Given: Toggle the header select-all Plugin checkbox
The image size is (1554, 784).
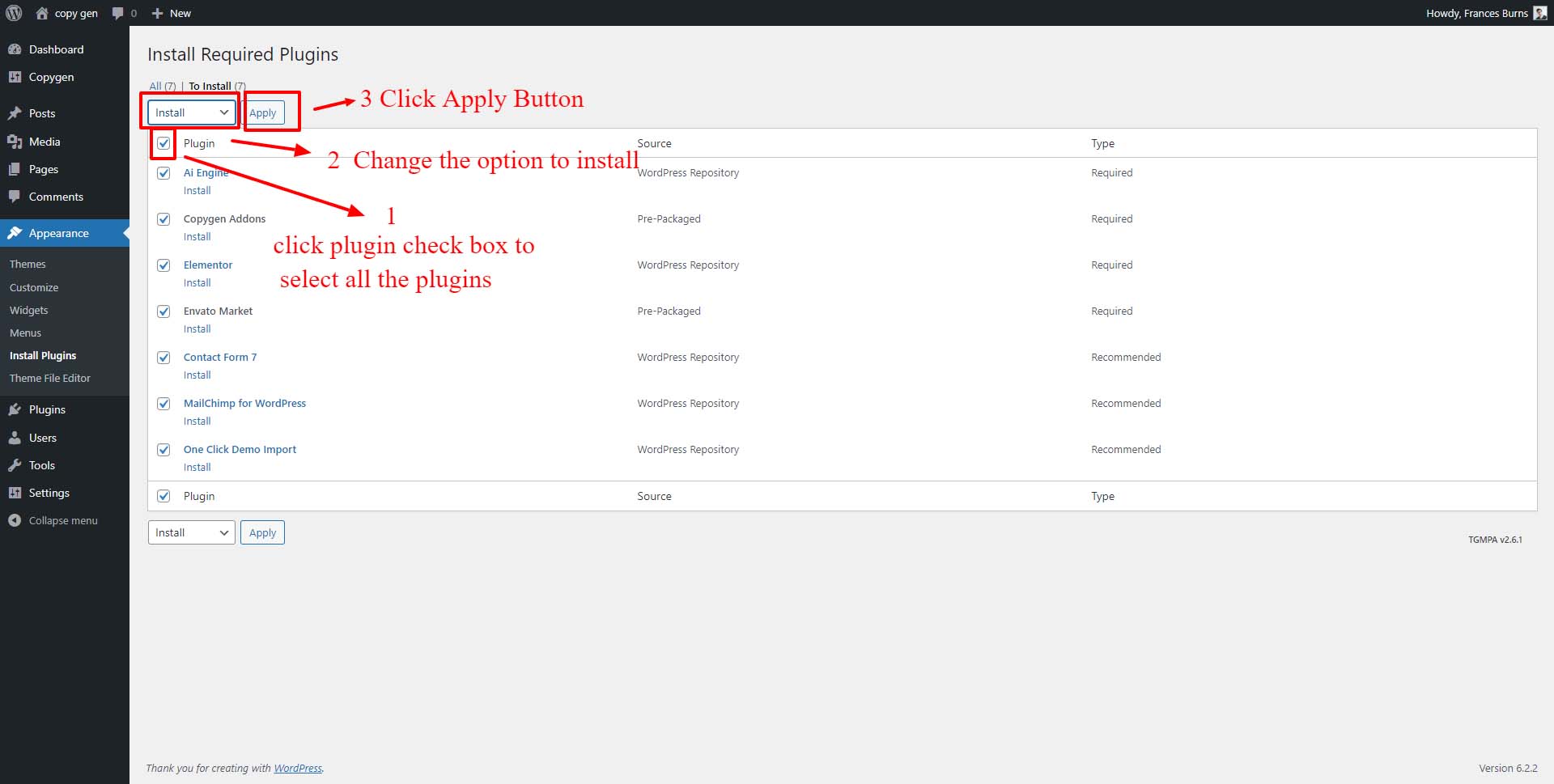Looking at the screenshot, I should (x=163, y=143).
